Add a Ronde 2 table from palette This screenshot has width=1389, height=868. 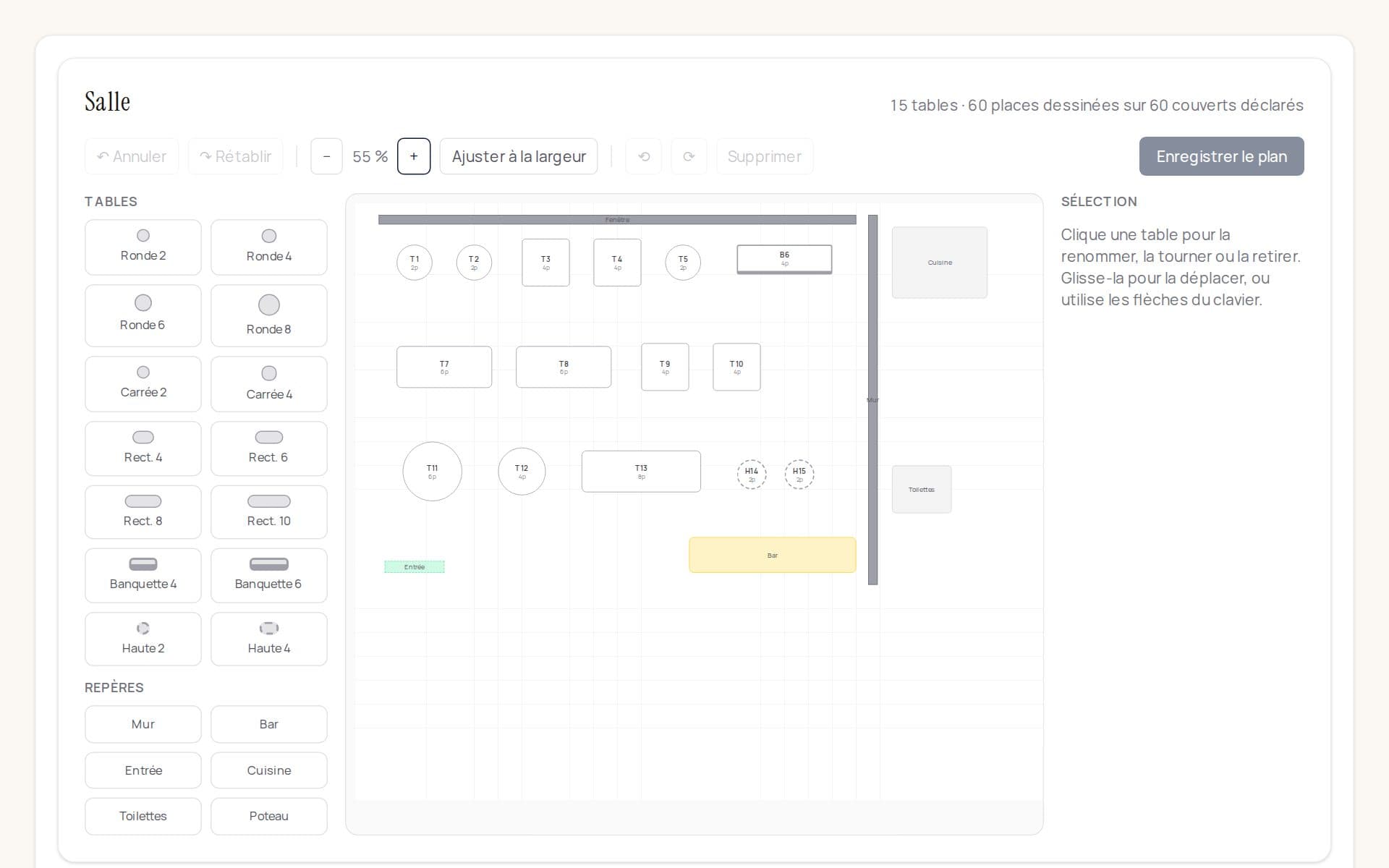coord(143,247)
